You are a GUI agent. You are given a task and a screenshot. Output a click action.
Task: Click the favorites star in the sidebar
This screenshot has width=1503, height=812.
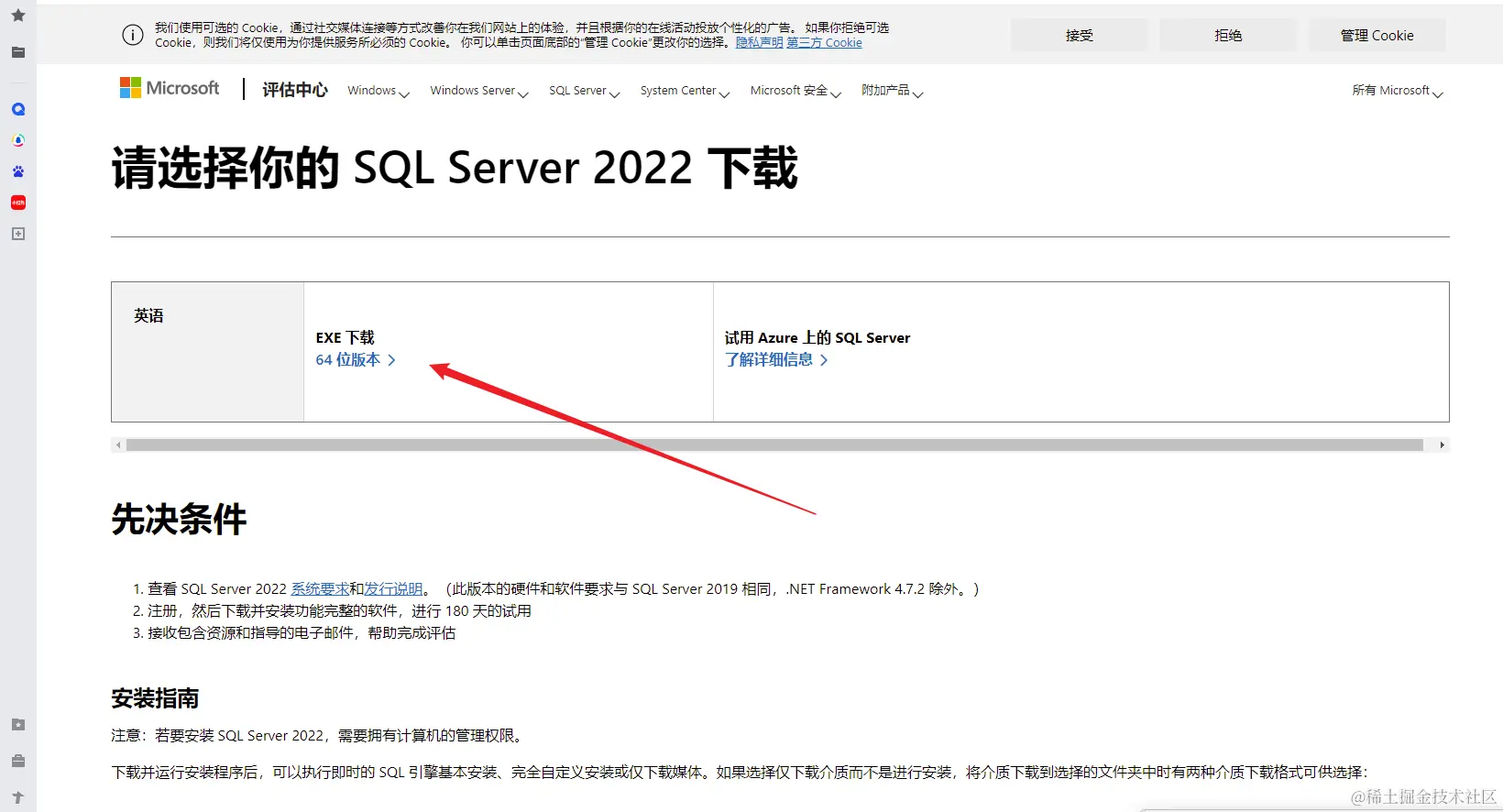pos(17,16)
